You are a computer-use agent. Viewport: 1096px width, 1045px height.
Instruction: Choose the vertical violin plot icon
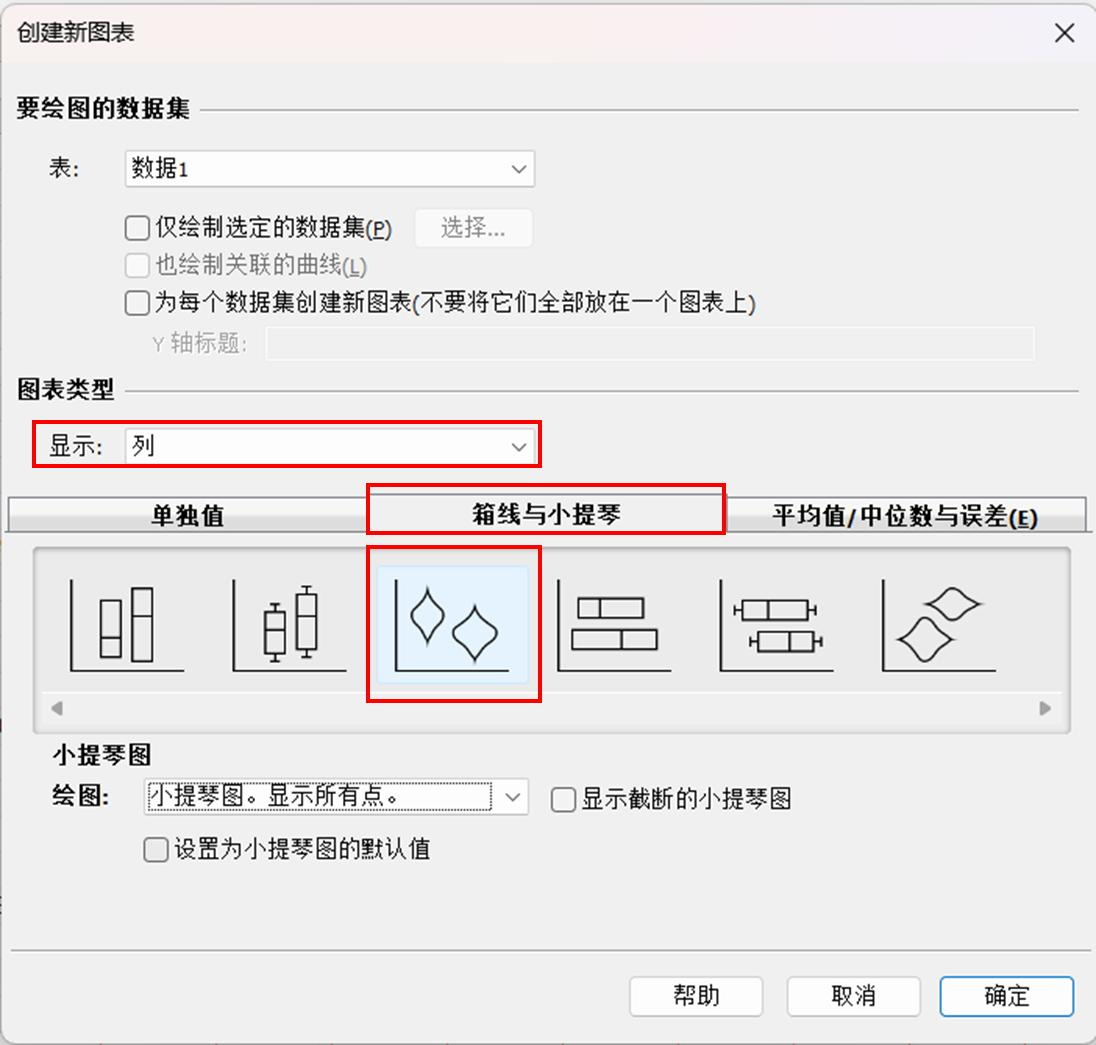pyautogui.click(x=452, y=624)
